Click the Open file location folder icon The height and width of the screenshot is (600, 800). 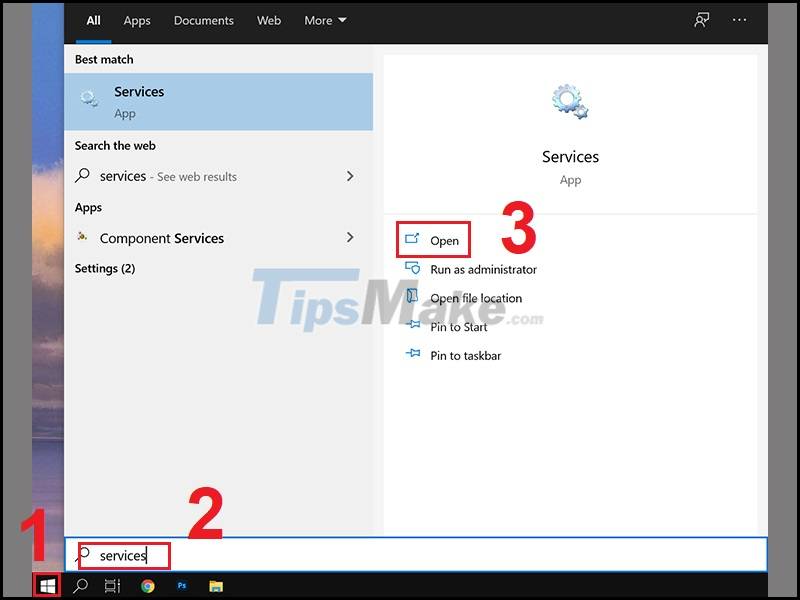click(410, 298)
